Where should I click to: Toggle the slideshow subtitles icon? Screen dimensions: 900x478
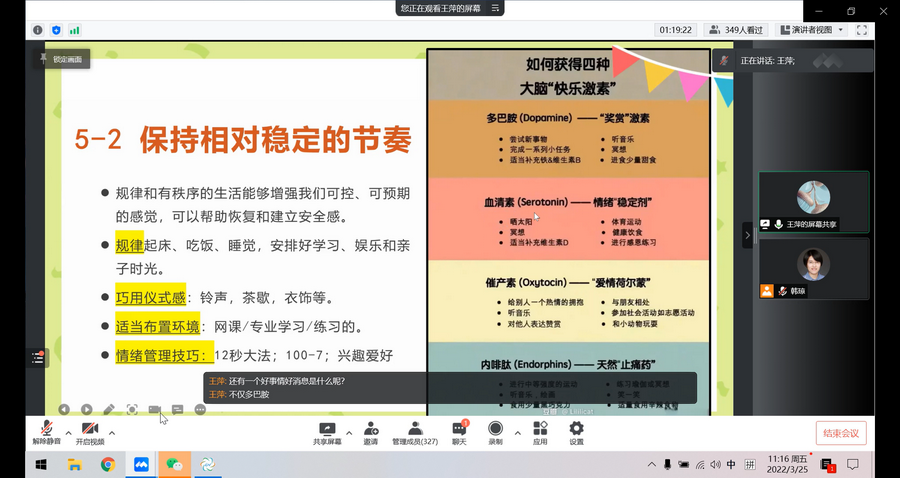tap(177, 409)
